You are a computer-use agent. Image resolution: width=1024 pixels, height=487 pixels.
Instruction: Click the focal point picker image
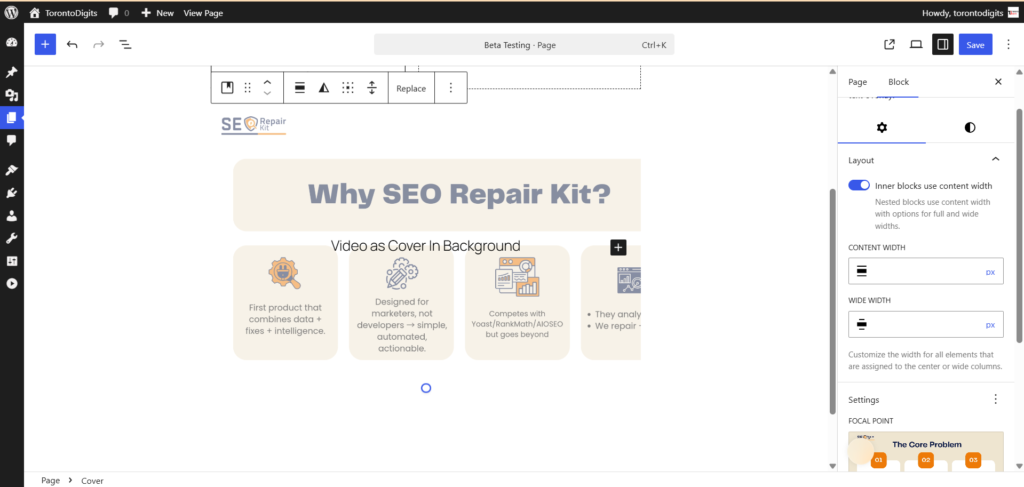point(925,451)
